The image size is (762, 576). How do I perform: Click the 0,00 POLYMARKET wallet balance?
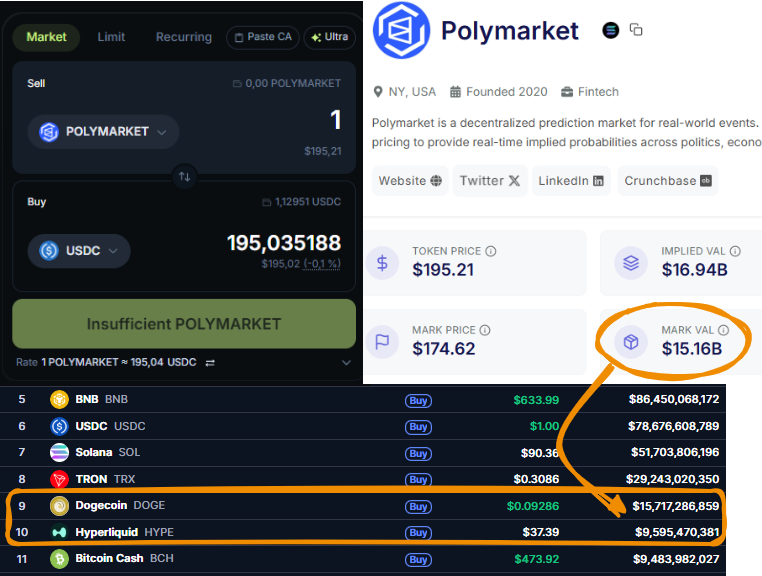[x=287, y=84]
